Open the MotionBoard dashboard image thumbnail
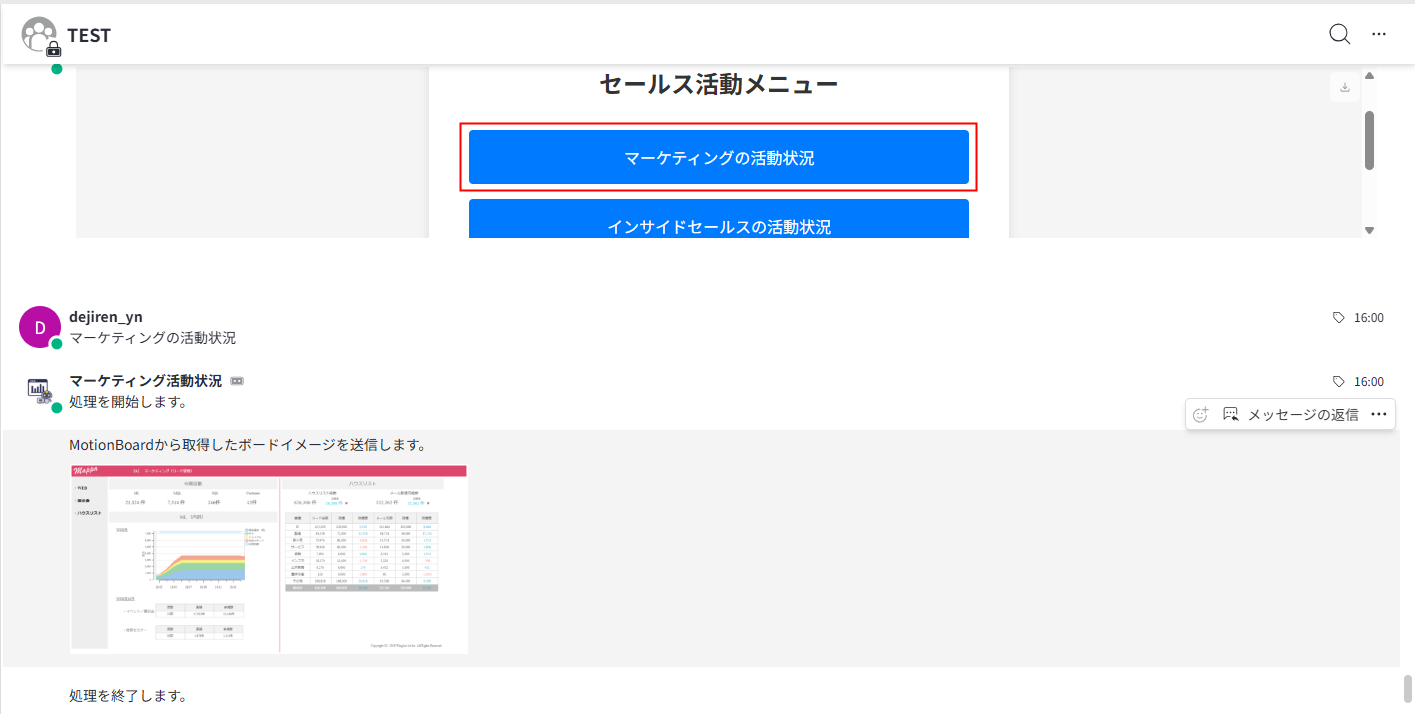Image resolution: width=1415 pixels, height=714 pixels. 269,558
